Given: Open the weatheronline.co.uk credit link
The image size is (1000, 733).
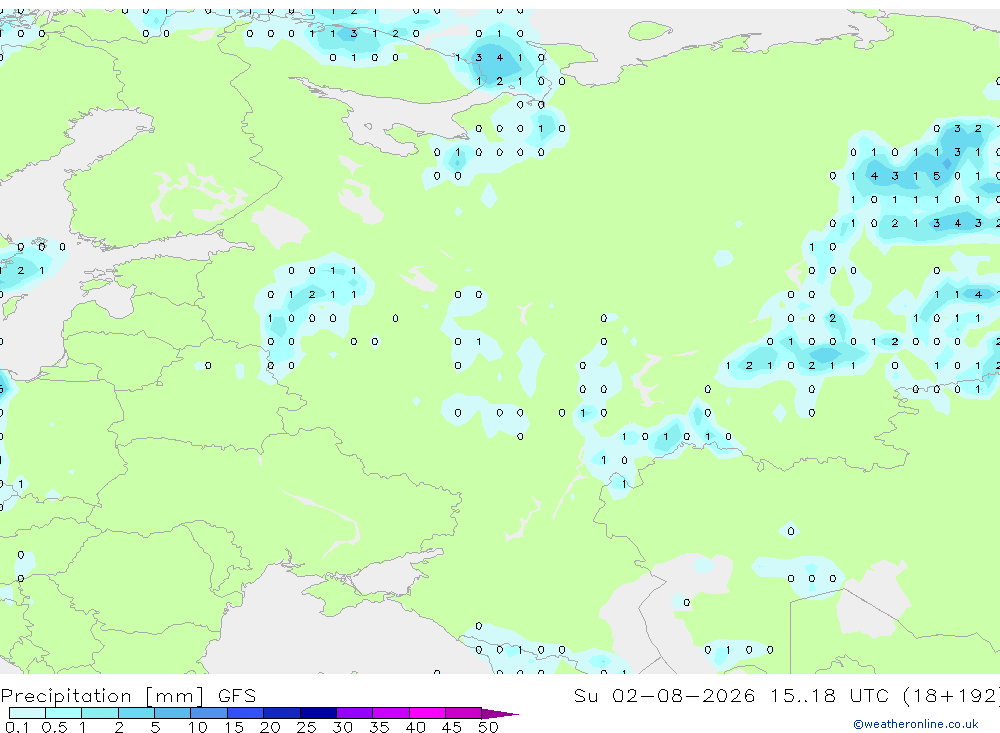Looking at the screenshot, I should click(x=916, y=724).
